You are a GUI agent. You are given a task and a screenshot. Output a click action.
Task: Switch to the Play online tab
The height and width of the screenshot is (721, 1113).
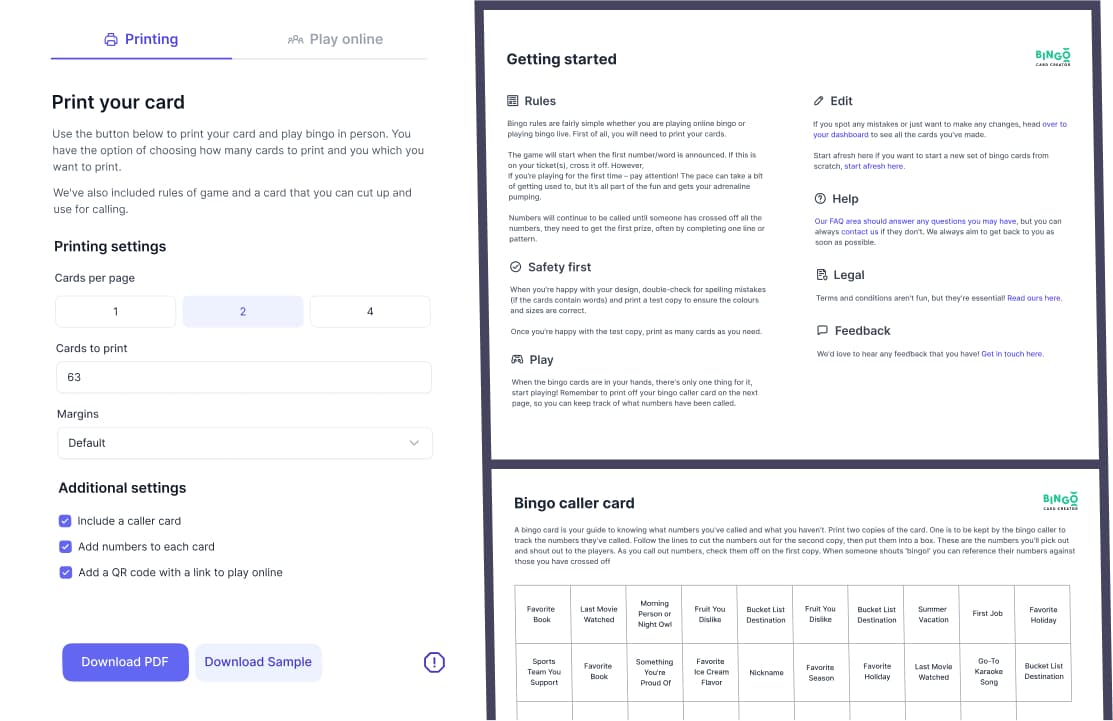(x=335, y=40)
